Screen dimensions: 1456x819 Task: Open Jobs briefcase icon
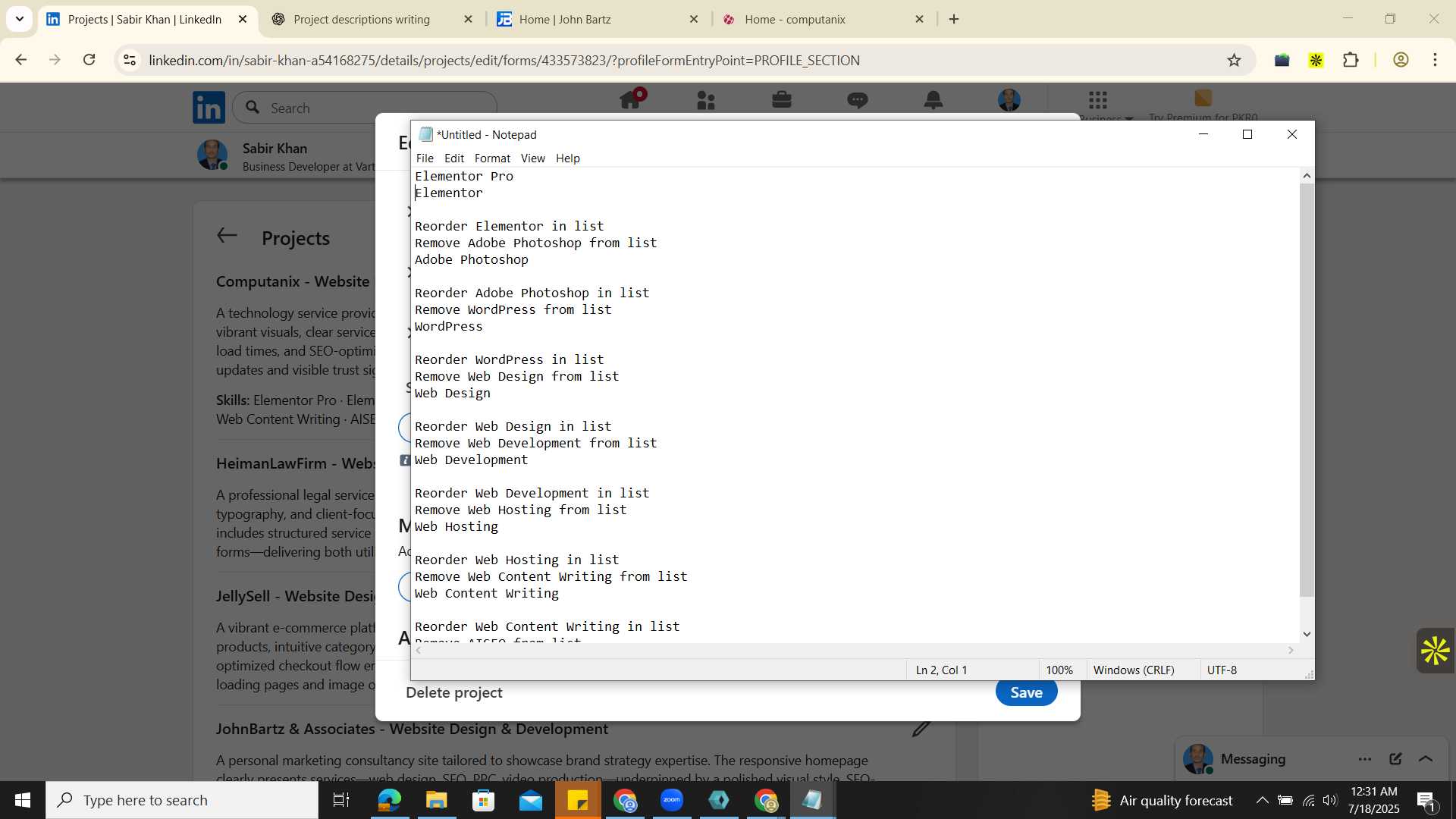(x=782, y=100)
